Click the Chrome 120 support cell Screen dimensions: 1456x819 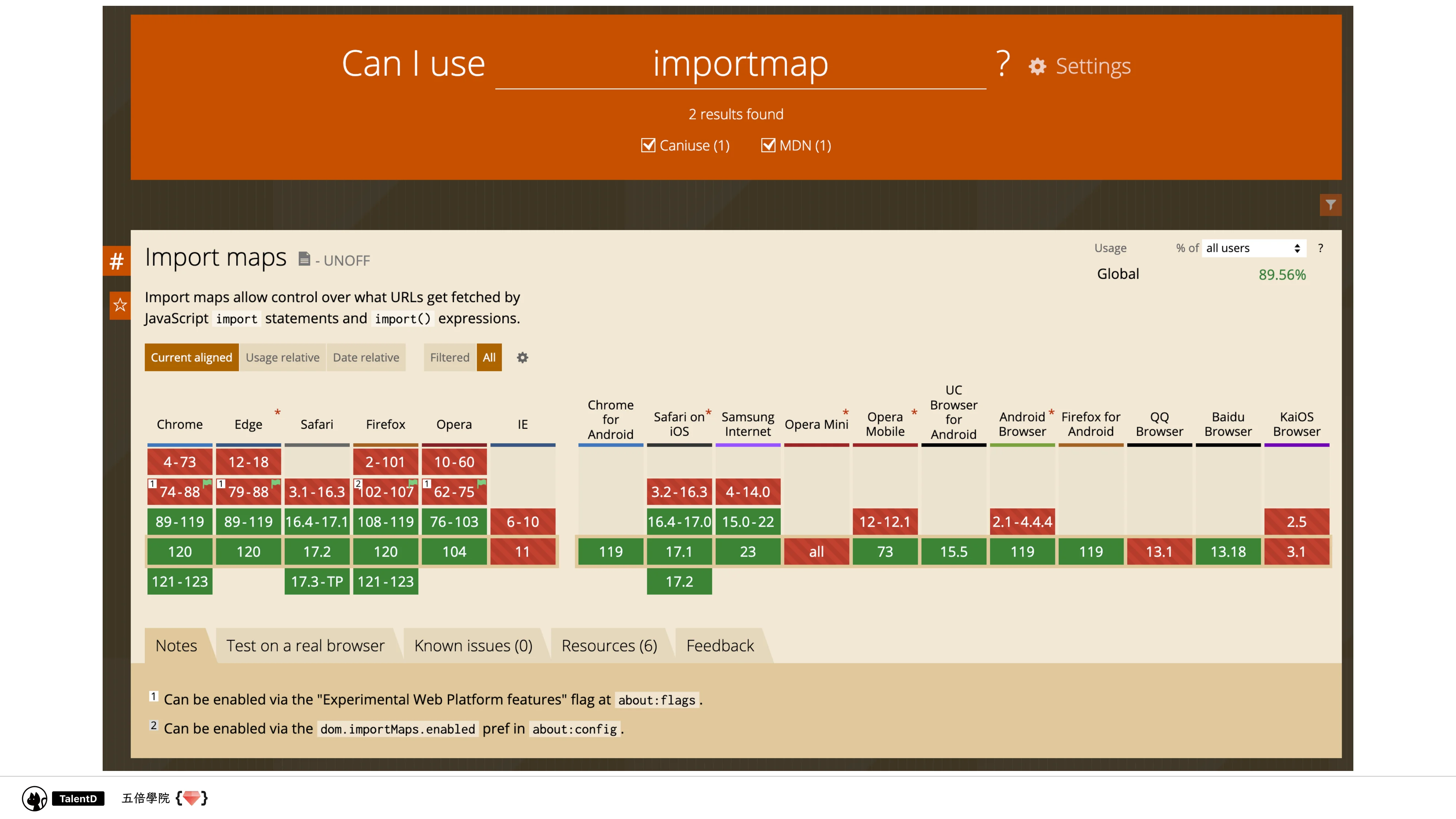pyautogui.click(x=180, y=552)
